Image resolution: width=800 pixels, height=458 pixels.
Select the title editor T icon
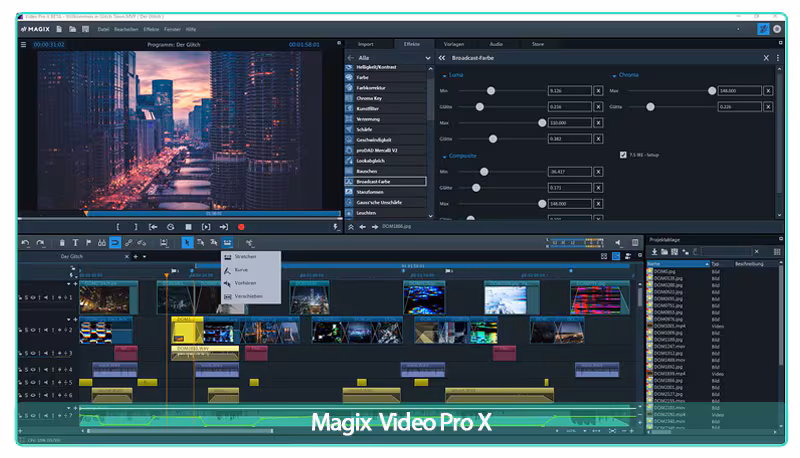[75, 243]
